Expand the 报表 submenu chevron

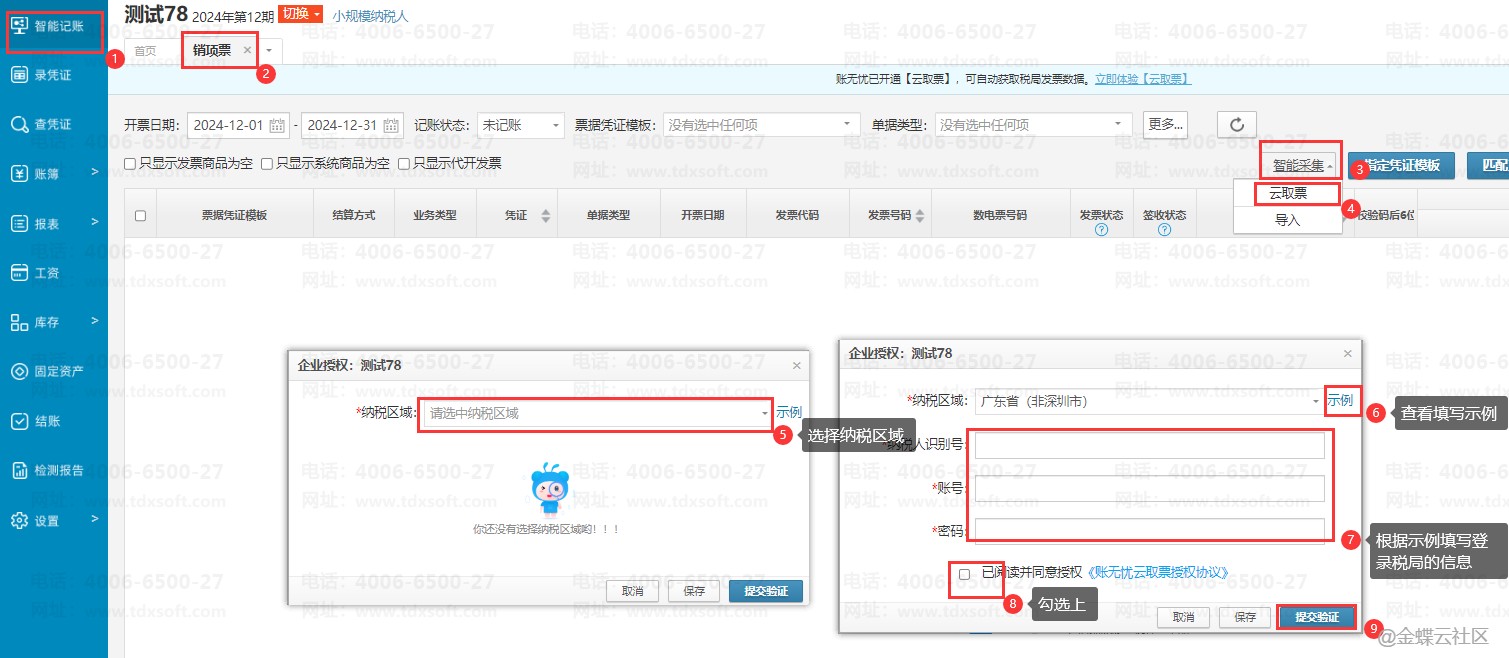tap(95, 222)
